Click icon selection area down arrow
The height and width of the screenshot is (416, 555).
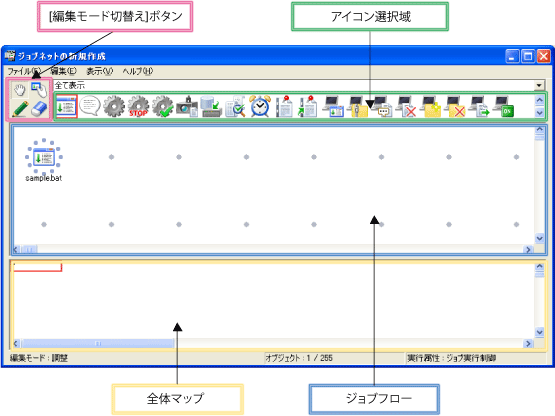coord(539,113)
